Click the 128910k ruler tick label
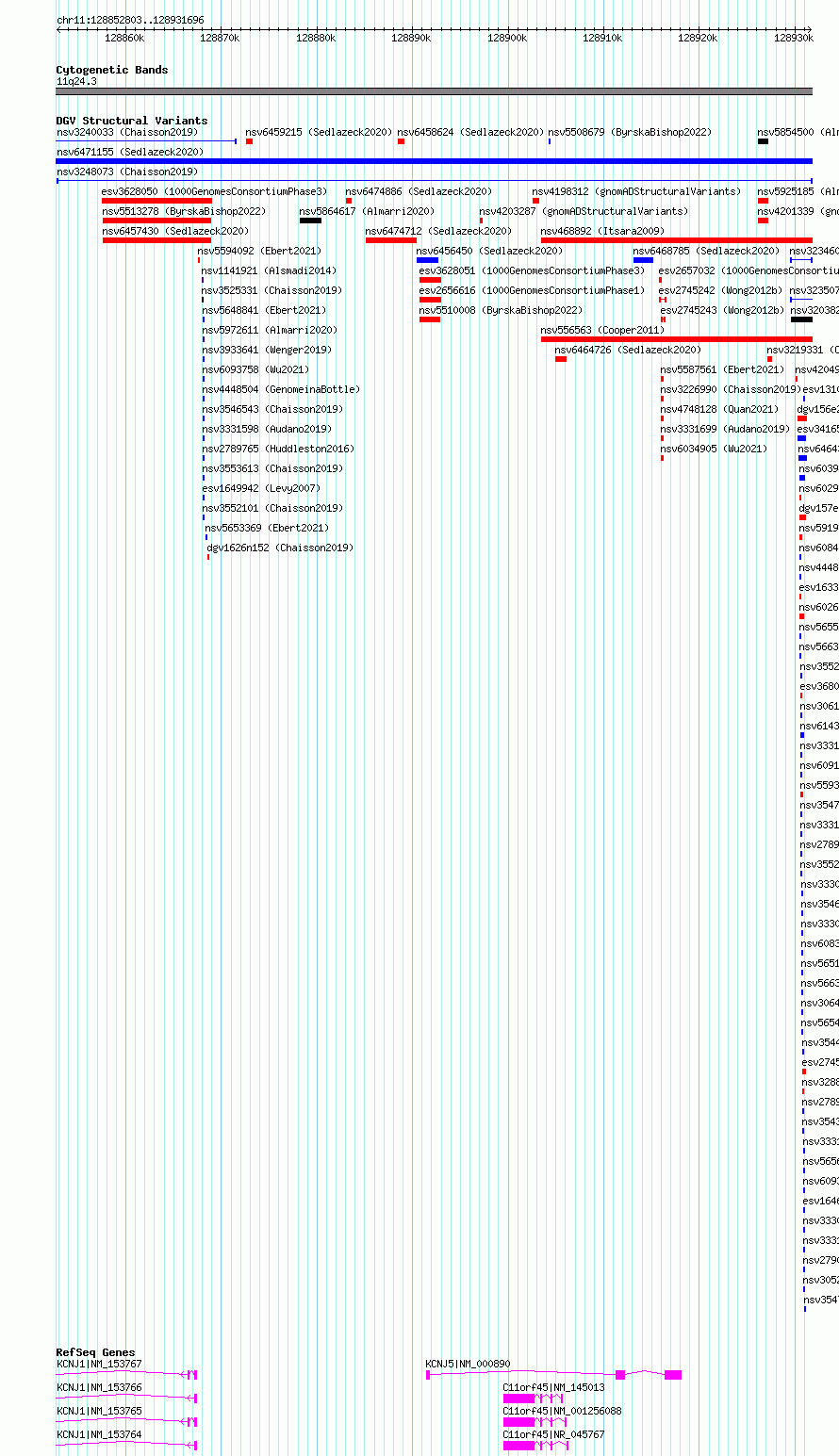839x1456 pixels. pos(602,38)
